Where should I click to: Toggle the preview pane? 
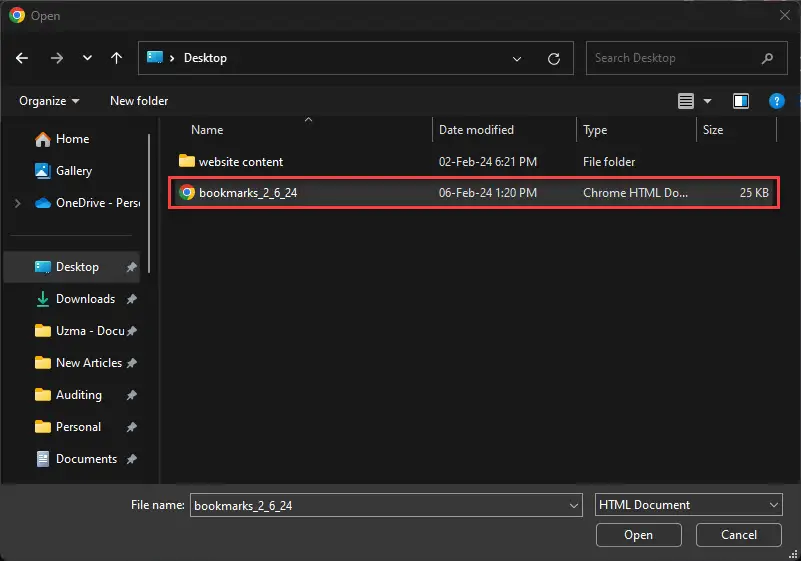pos(741,101)
